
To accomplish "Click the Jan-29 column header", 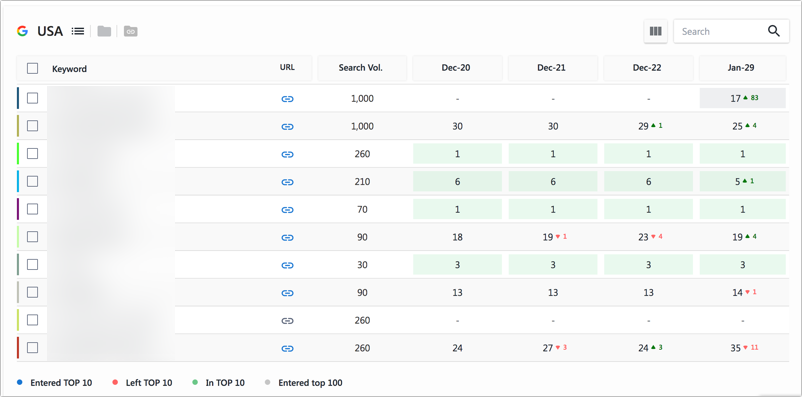I will coord(742,68).
